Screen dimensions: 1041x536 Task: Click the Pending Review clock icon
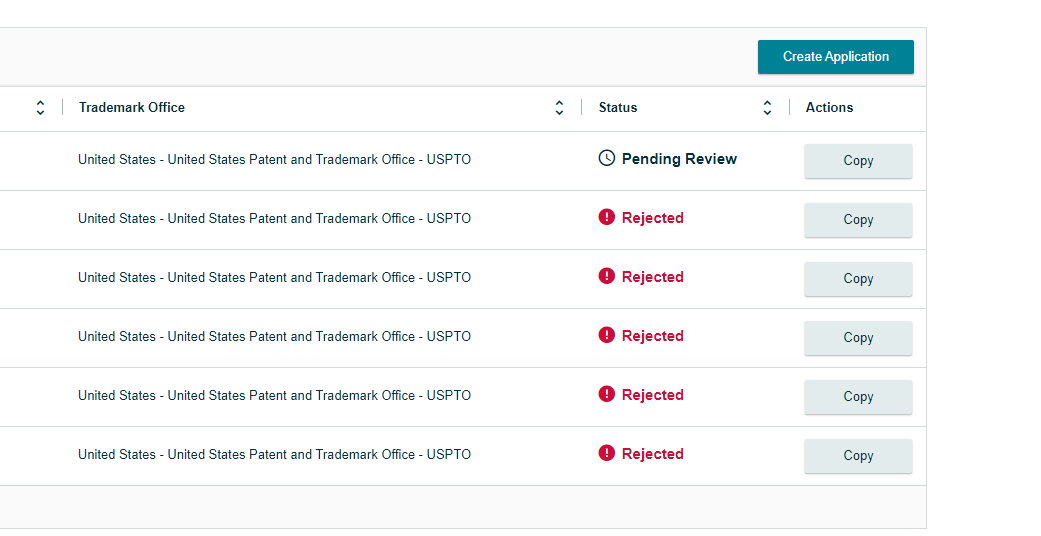click(606, 158)
